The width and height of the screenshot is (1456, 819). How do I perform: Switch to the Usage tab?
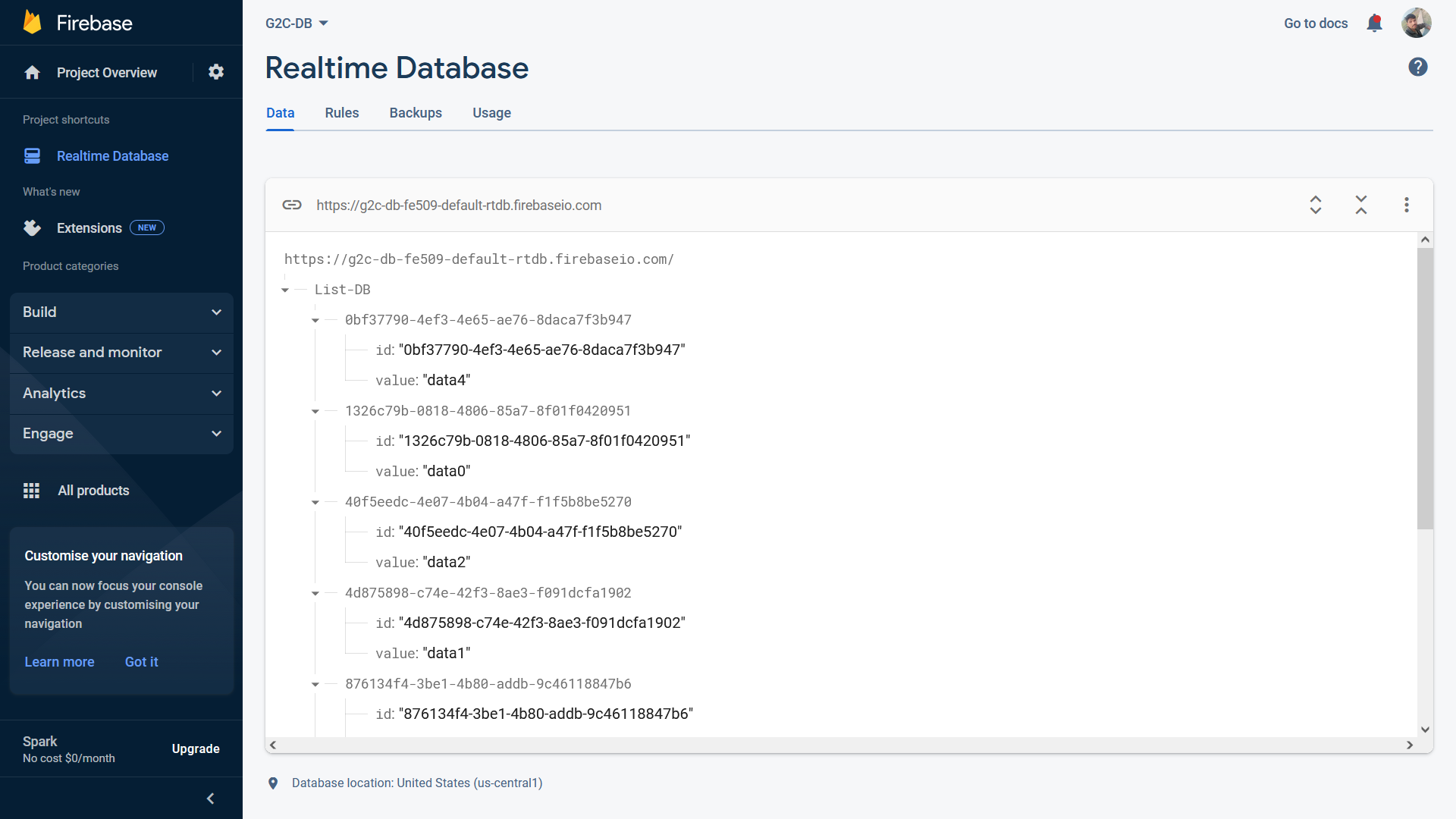tap(491, 113)
